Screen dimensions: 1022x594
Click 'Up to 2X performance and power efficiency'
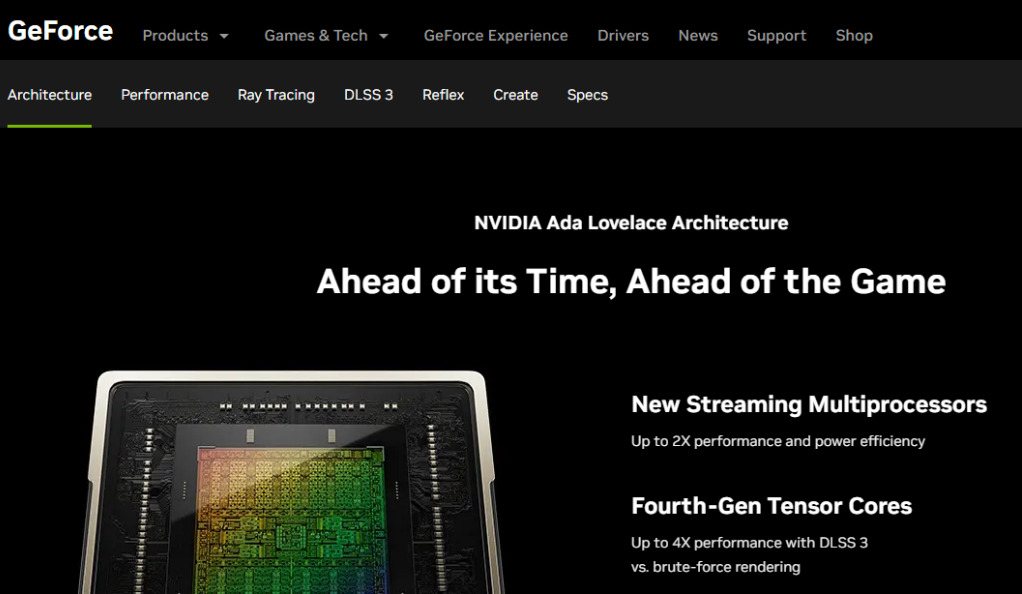(778, 441)
